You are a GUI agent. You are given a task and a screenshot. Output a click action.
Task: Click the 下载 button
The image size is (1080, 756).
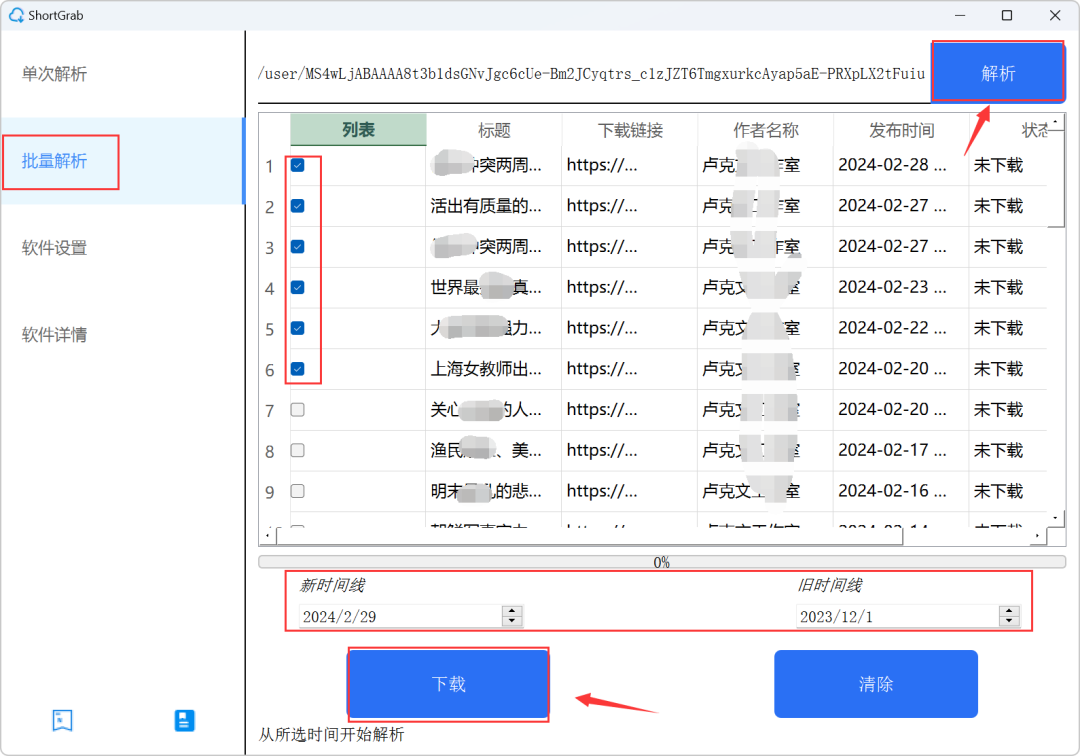pos(448,684)
